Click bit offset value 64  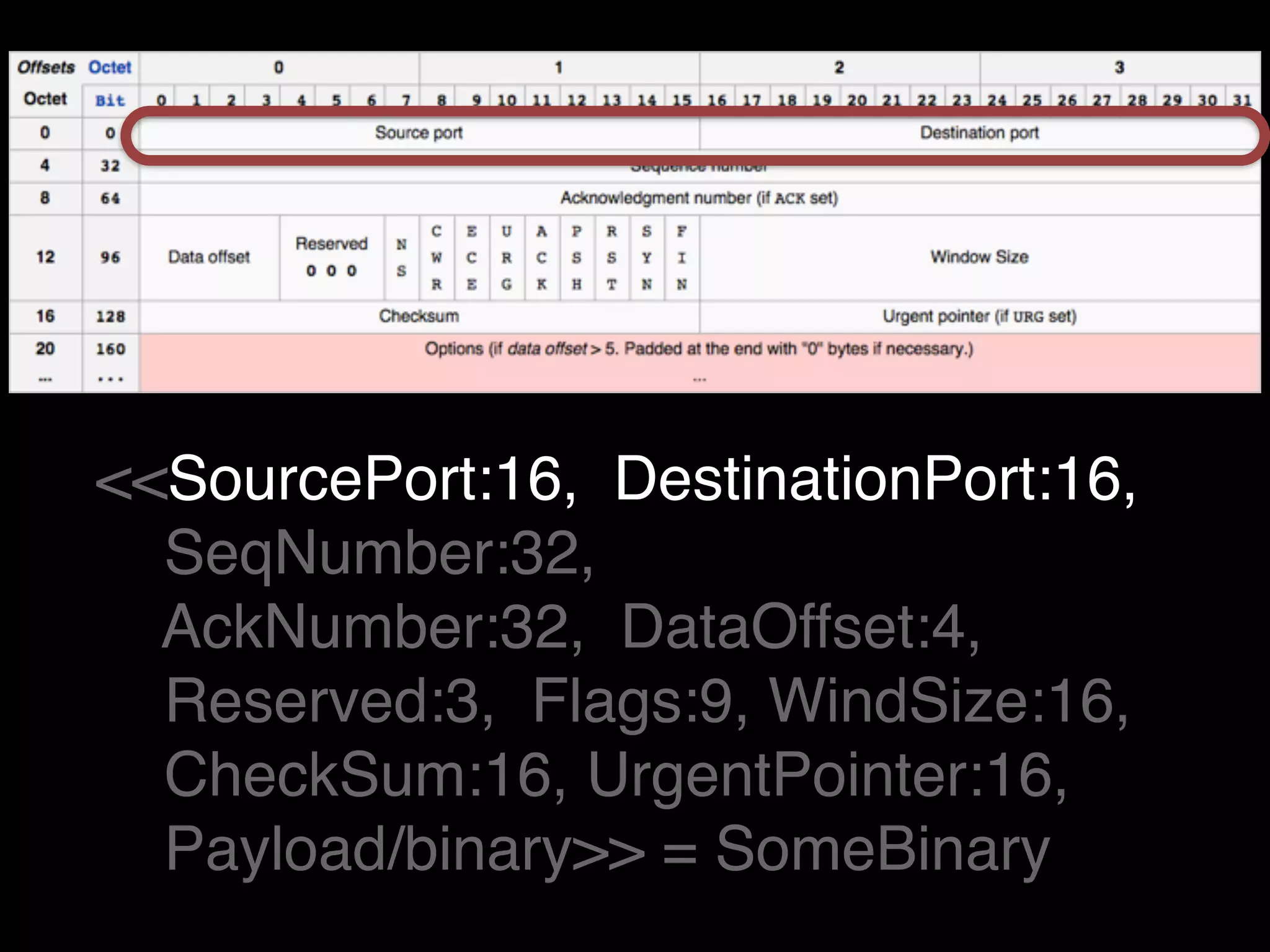pyautogui.click(x=110, y=198)
